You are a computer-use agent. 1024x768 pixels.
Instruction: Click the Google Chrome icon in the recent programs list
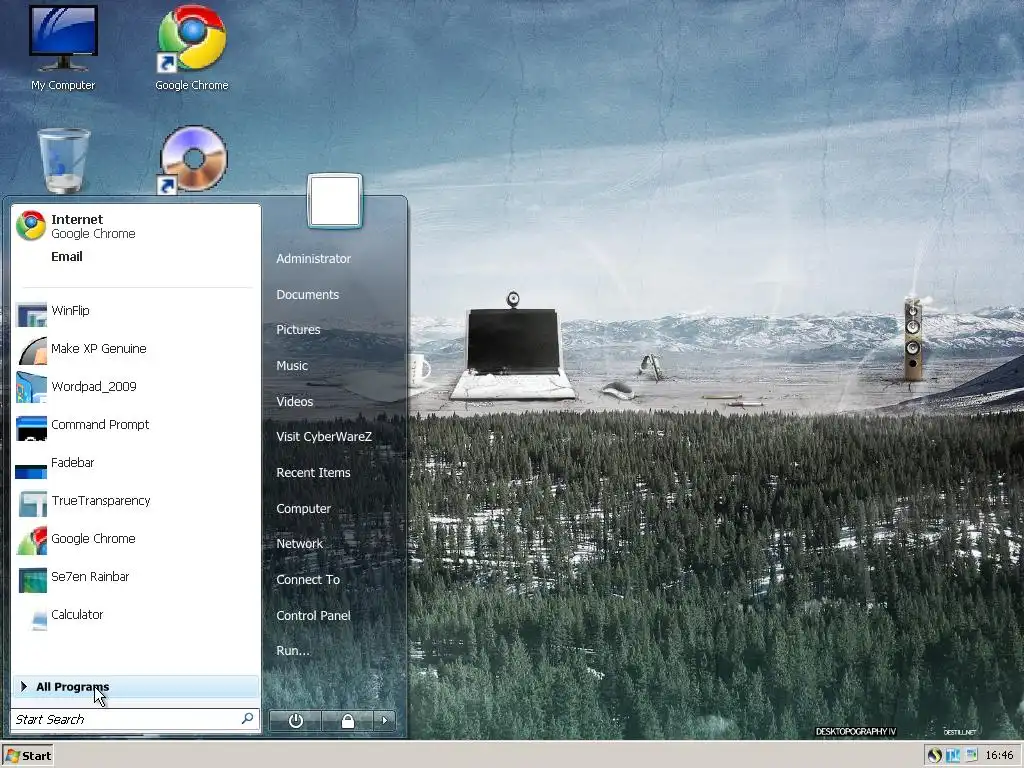point(31,541)
